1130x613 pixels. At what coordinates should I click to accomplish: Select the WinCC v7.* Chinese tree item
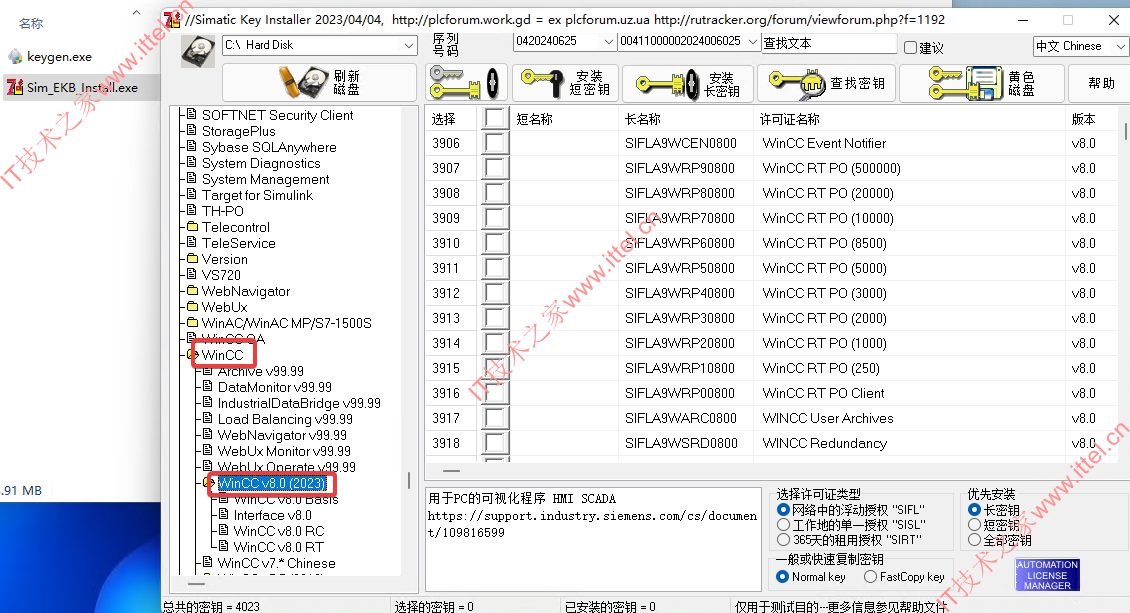click(276, 563)
